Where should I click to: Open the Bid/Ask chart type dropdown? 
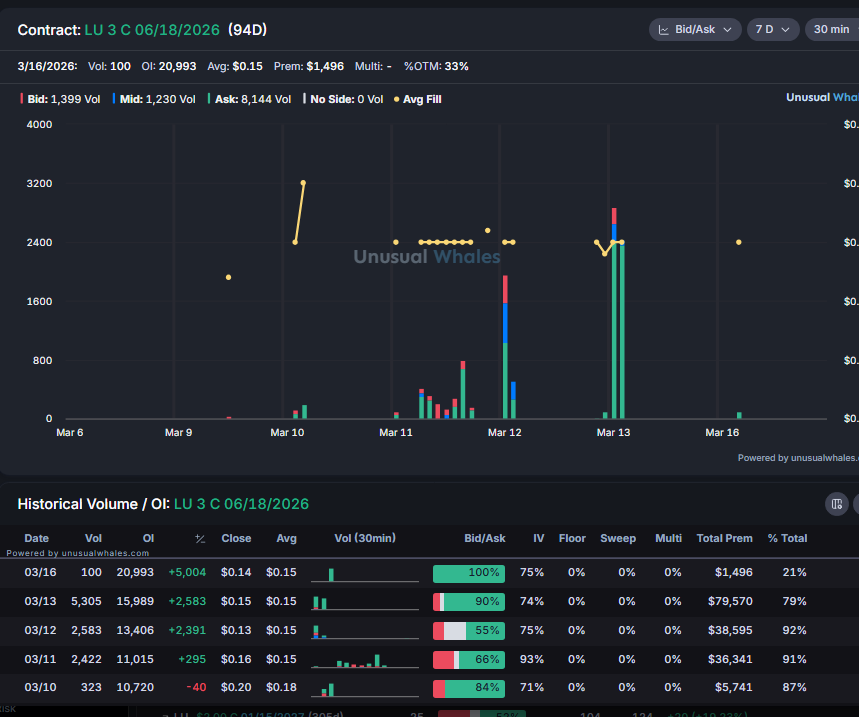[x=695, y=30]
